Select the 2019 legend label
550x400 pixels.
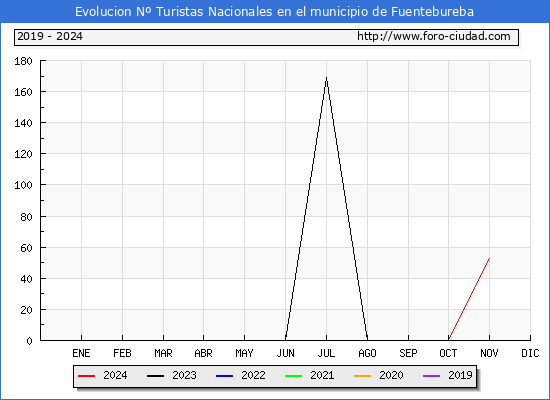[x=460, y=375]
